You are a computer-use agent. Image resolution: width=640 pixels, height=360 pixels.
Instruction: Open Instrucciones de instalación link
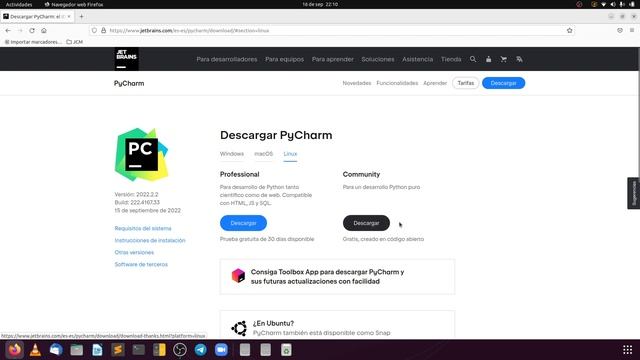(x=150, y=240)
